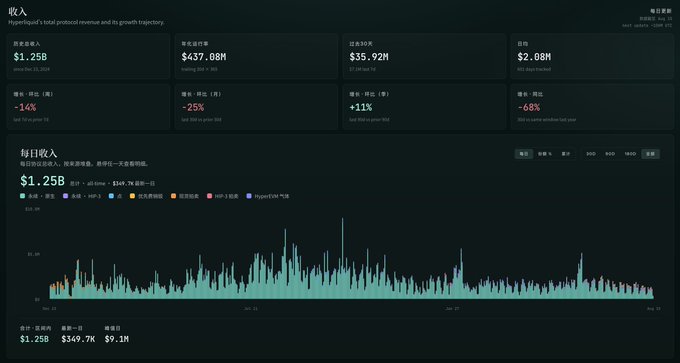Click the 峰值日 $9.1M footer stat

pyautogui.click(x=116, y=335)
